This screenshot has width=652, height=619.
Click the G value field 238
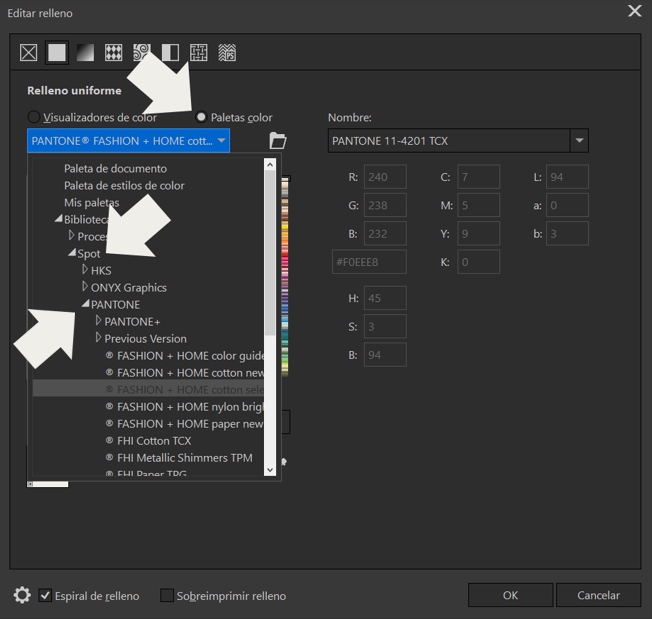click(385, 205)
